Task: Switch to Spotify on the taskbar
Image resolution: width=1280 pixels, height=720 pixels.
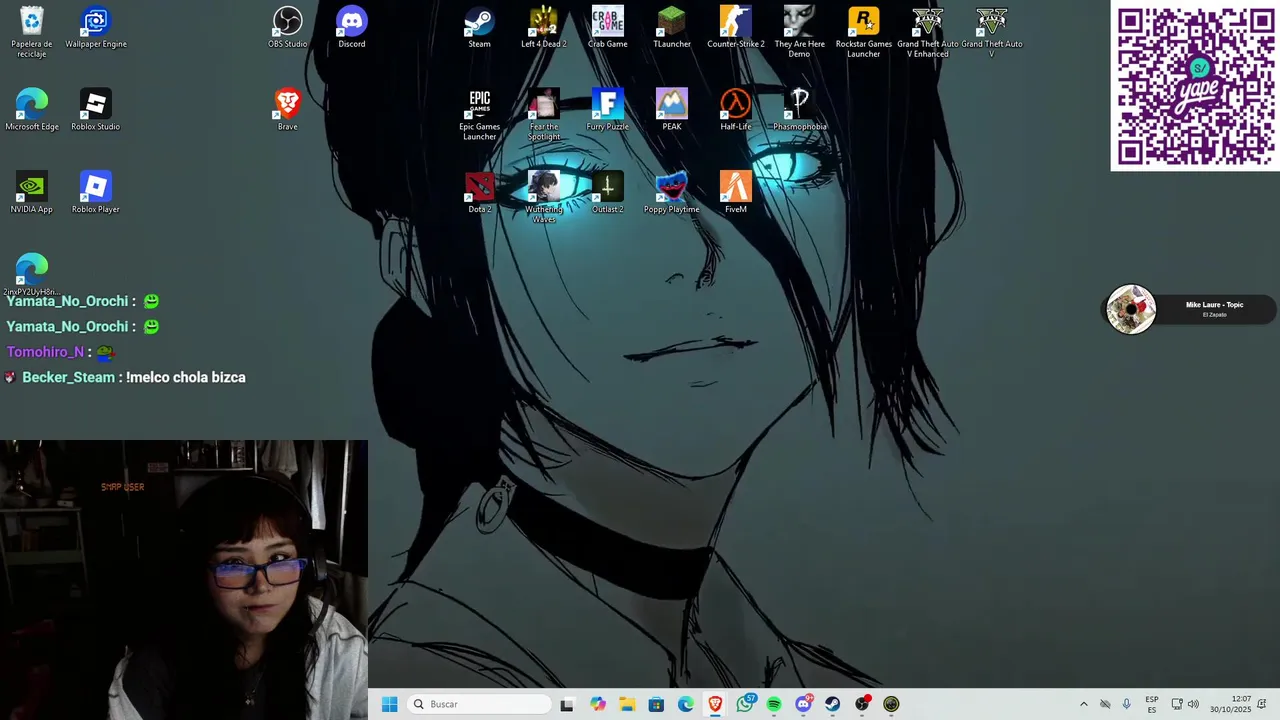Action: (774, 704)
